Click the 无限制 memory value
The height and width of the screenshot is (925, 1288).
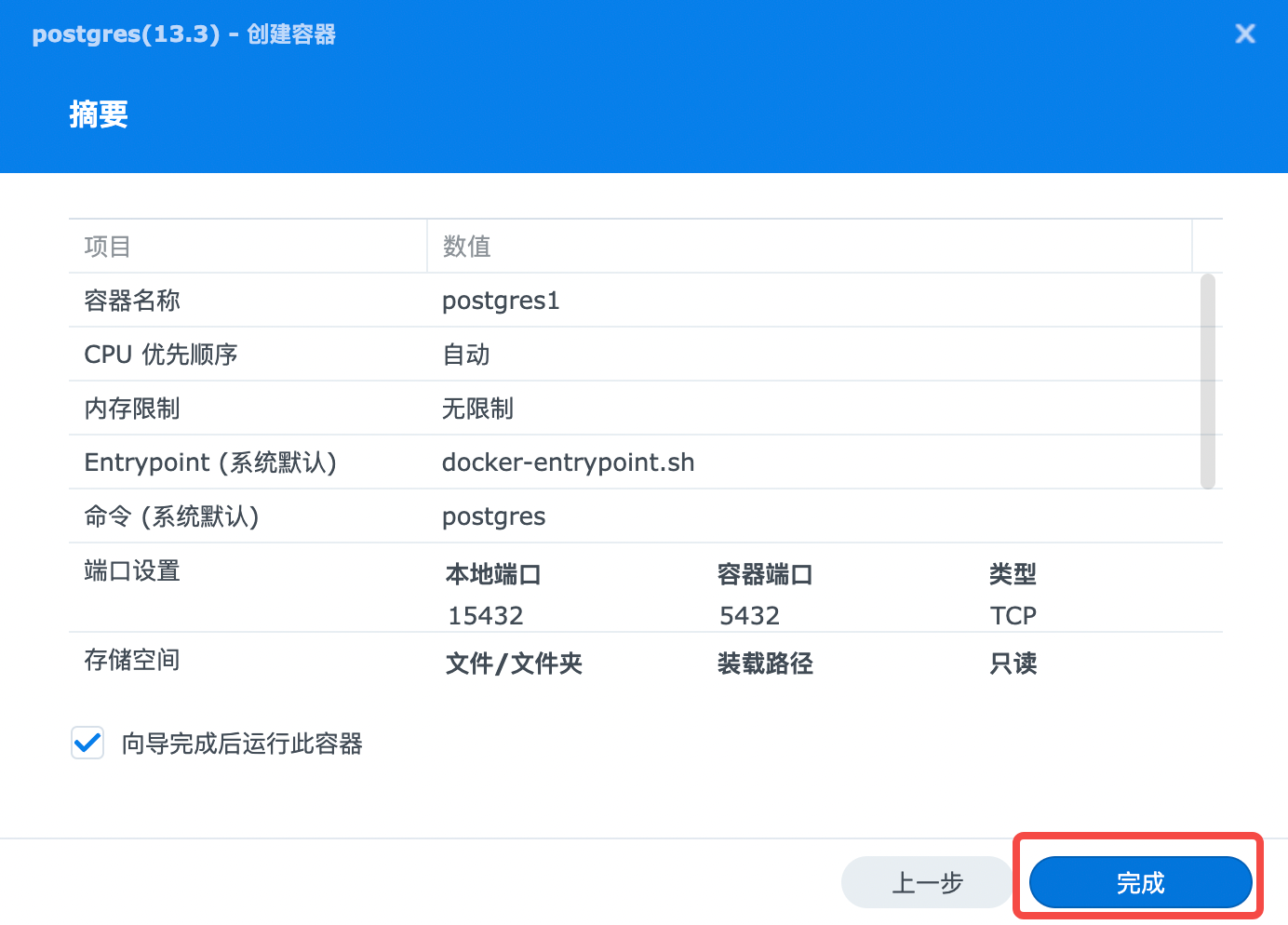pos(477,409)
